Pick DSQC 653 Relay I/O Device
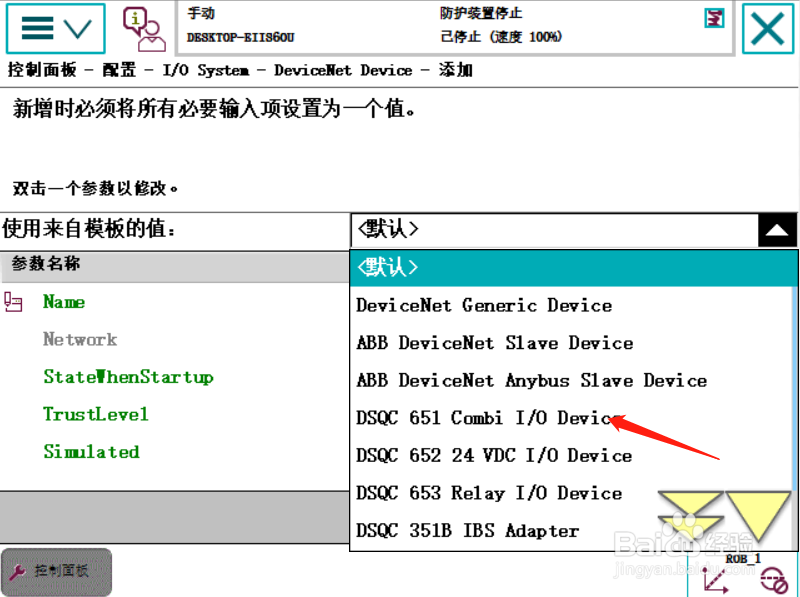The image size is (800, 597). [489, 493]
